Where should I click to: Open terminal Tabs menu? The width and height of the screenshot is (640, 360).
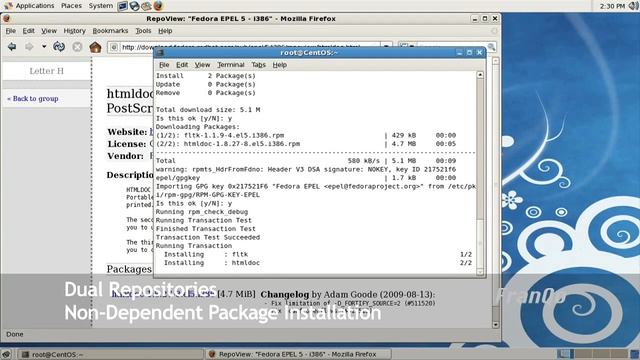(258, 64)
